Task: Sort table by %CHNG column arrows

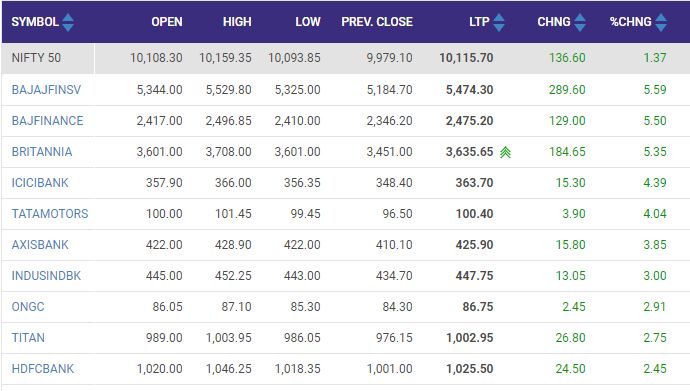Action: pyautogui.click(x=661, y=22)
